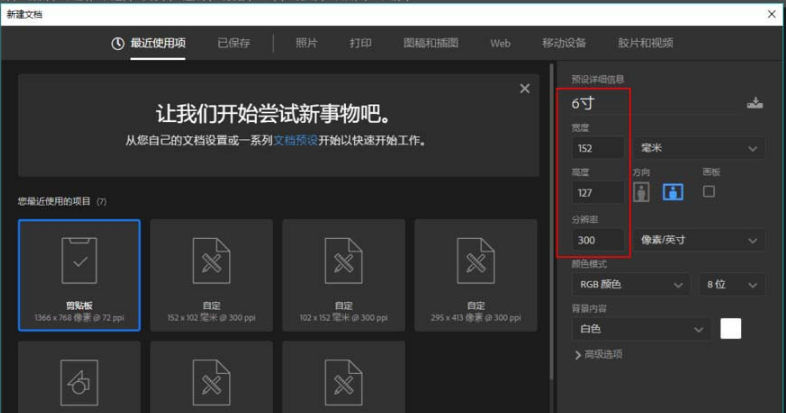The width and height of the screenshot is (786, 413).
Task: Open the 像素/英寸 resolution unit dropdown
Action: (699, 240)
